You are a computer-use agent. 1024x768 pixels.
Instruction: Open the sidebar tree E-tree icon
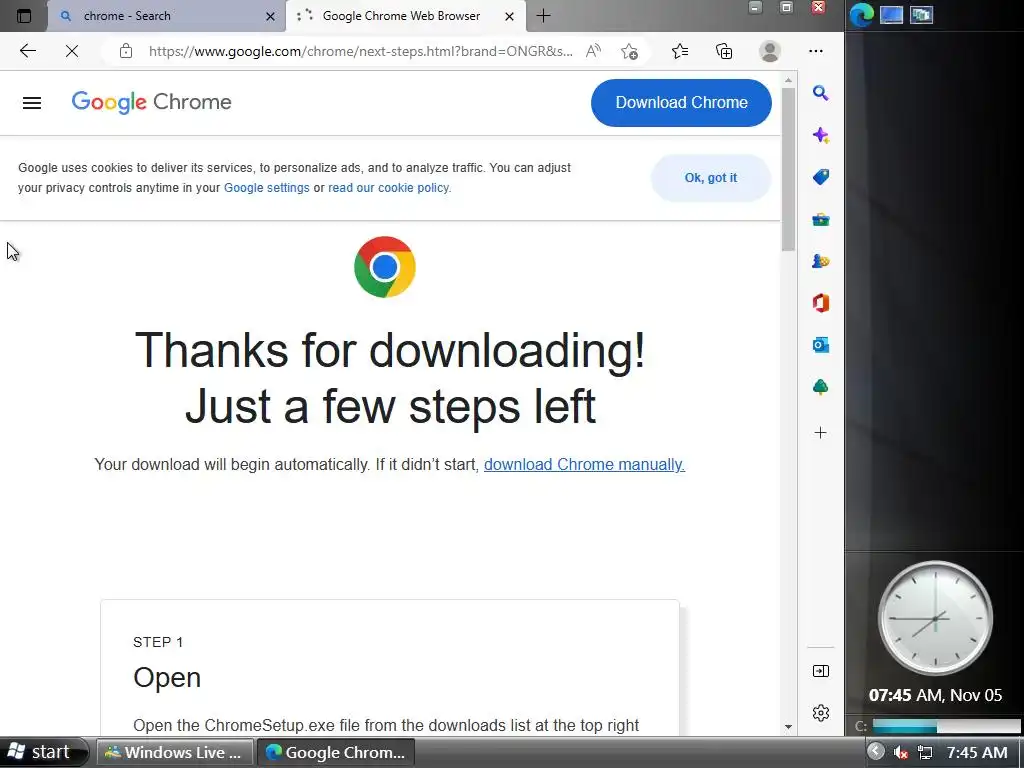point(821,387)
